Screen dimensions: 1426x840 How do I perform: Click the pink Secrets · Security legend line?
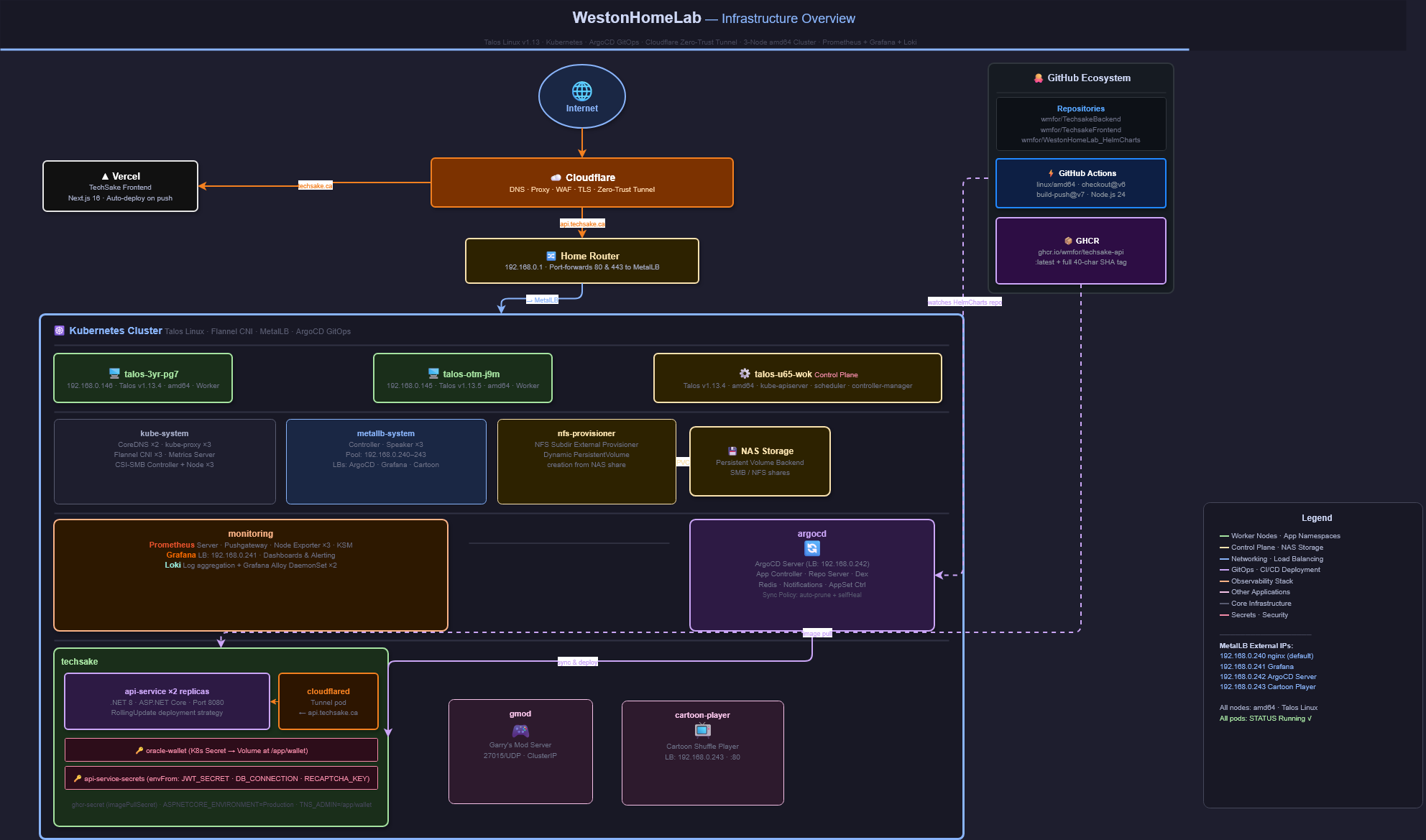[1224, 615]
